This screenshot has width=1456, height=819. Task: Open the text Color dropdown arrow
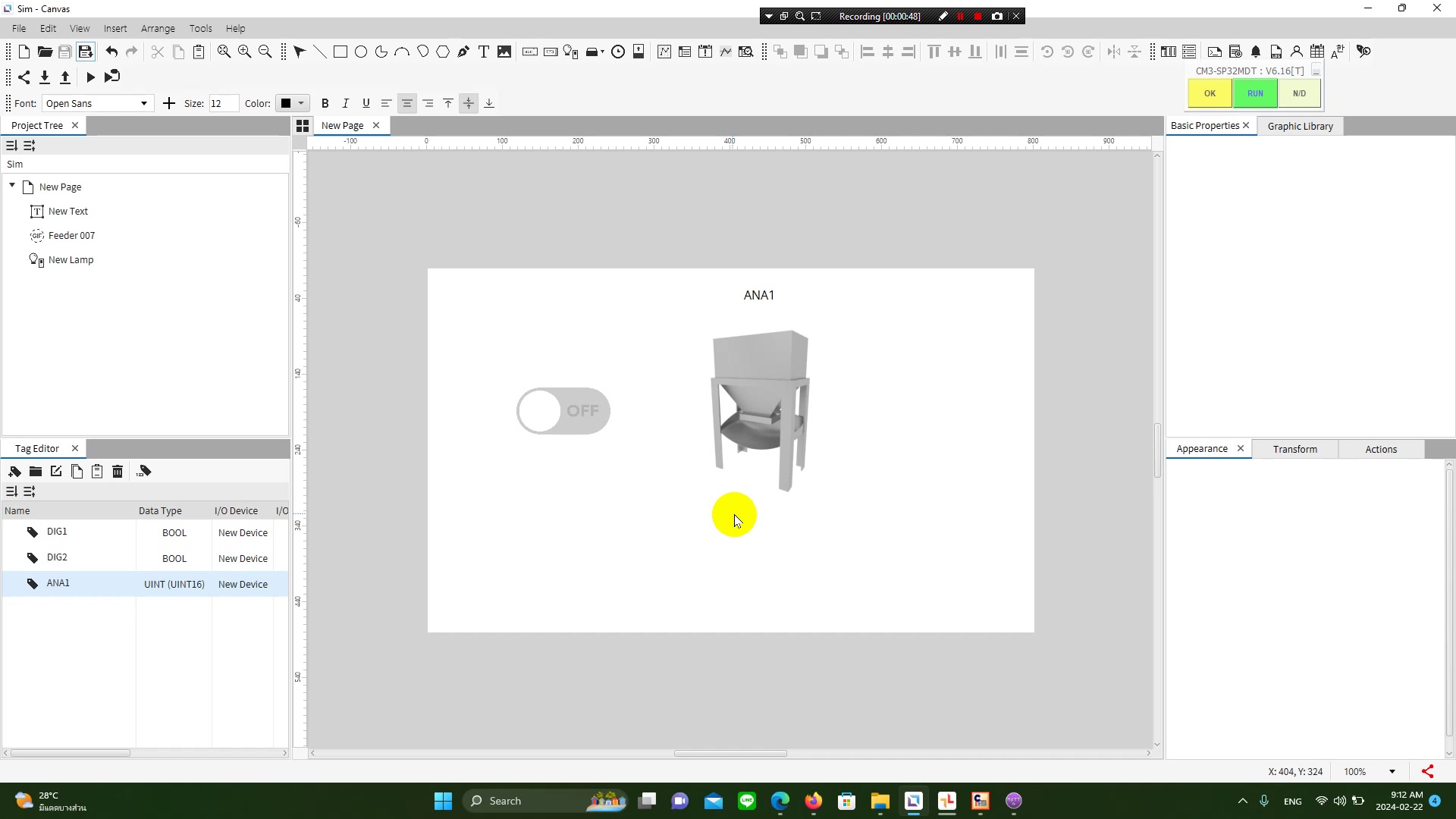pyautogui.click(x=301, y=103)
